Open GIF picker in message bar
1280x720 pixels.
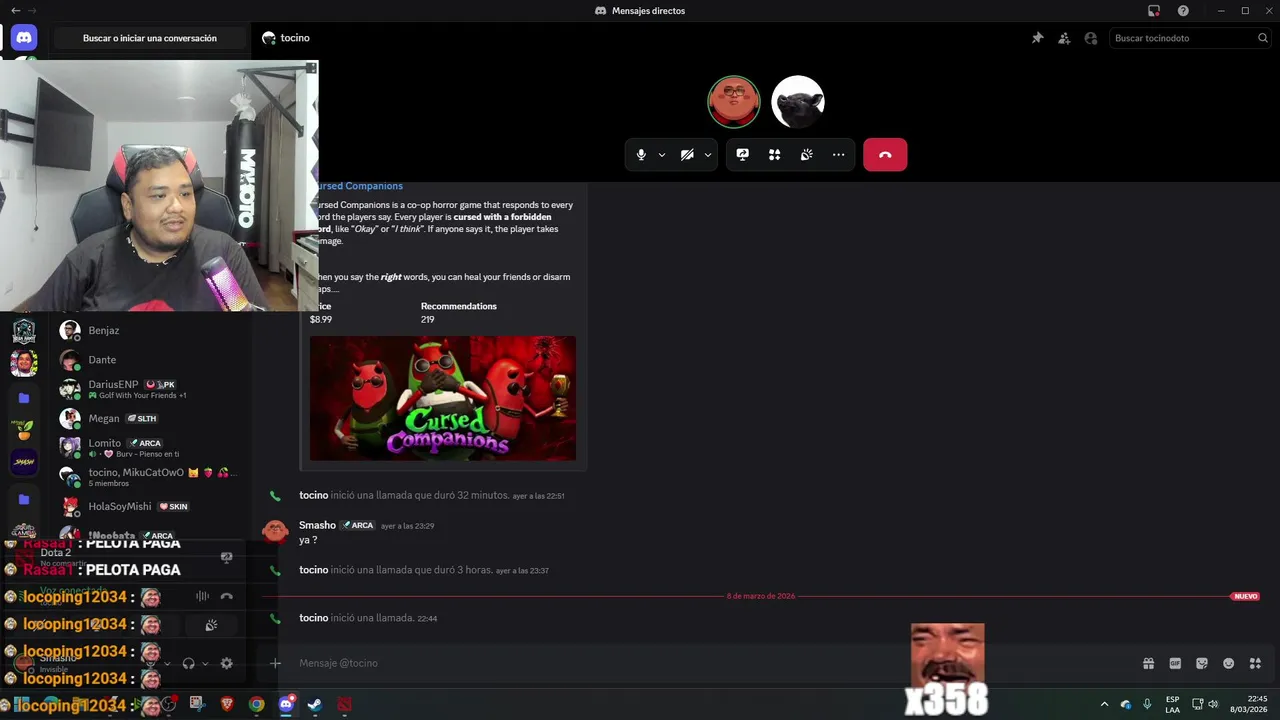tap(1175, 663)
